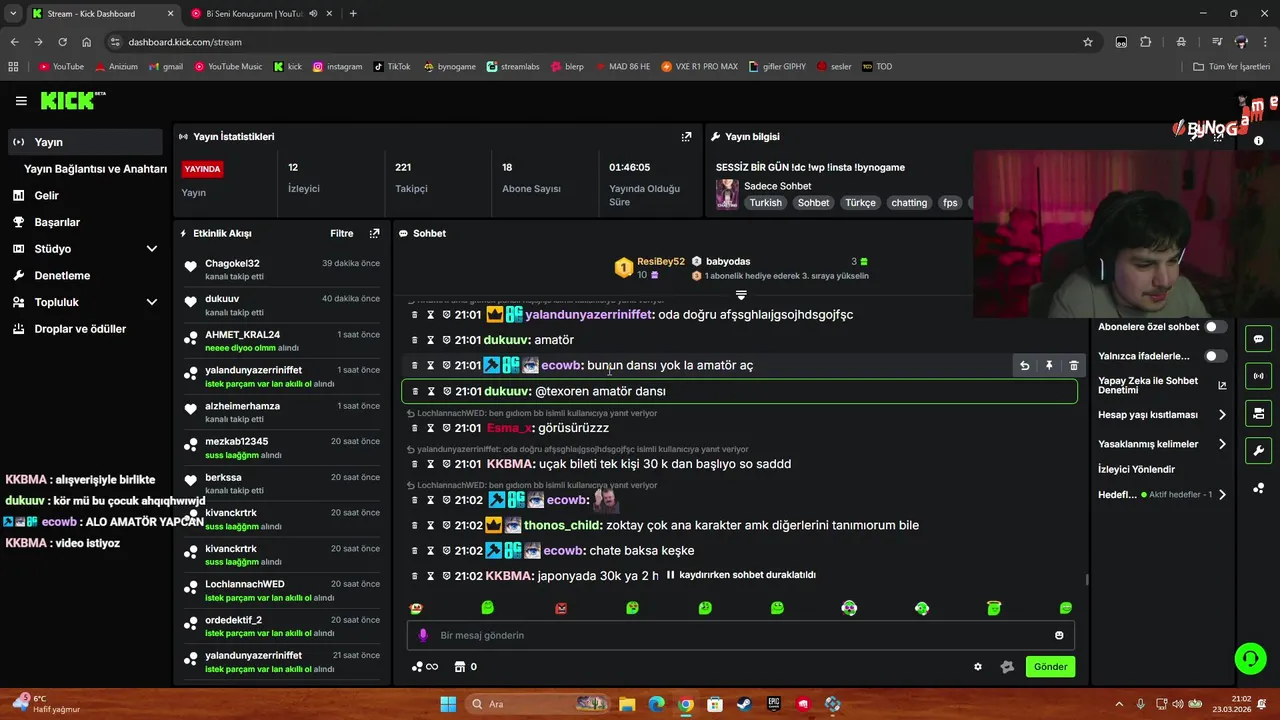Viewport: 1280px width, 720px height.
Task: Open the camera panel button in right sidebar
Action: pos(1258,413)
